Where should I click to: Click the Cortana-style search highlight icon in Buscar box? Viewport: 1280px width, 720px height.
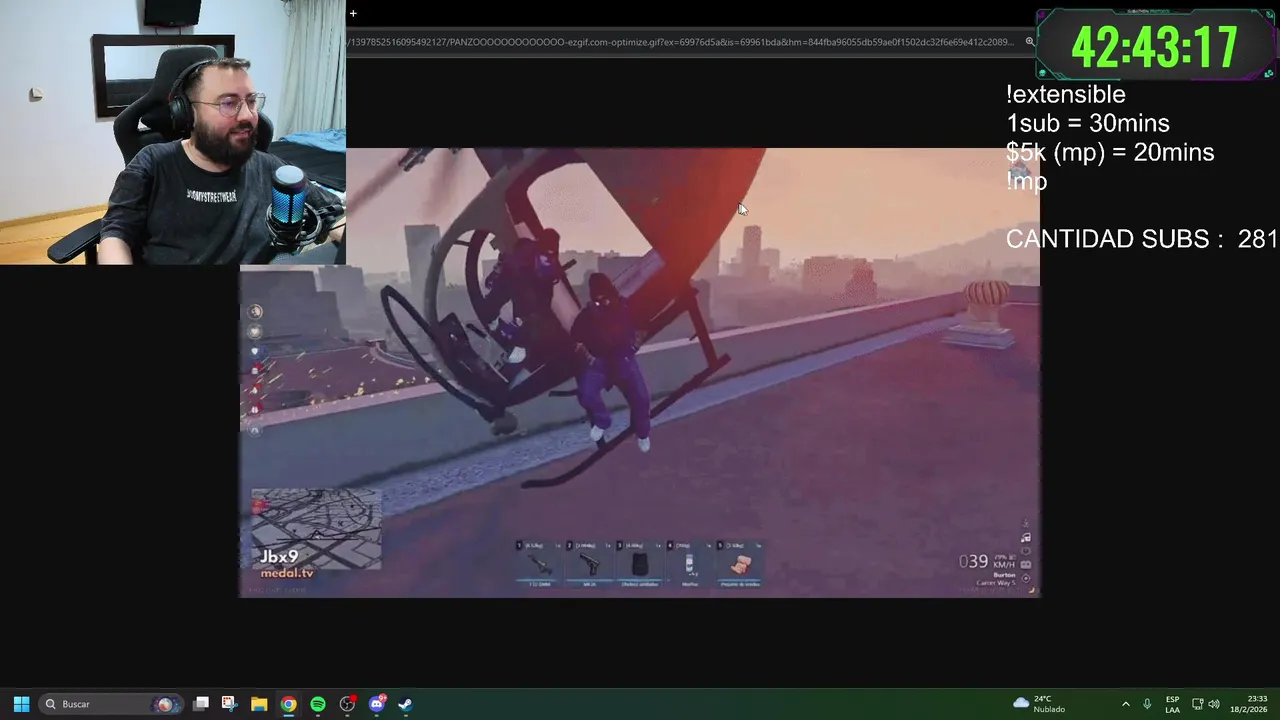[165, 704]
